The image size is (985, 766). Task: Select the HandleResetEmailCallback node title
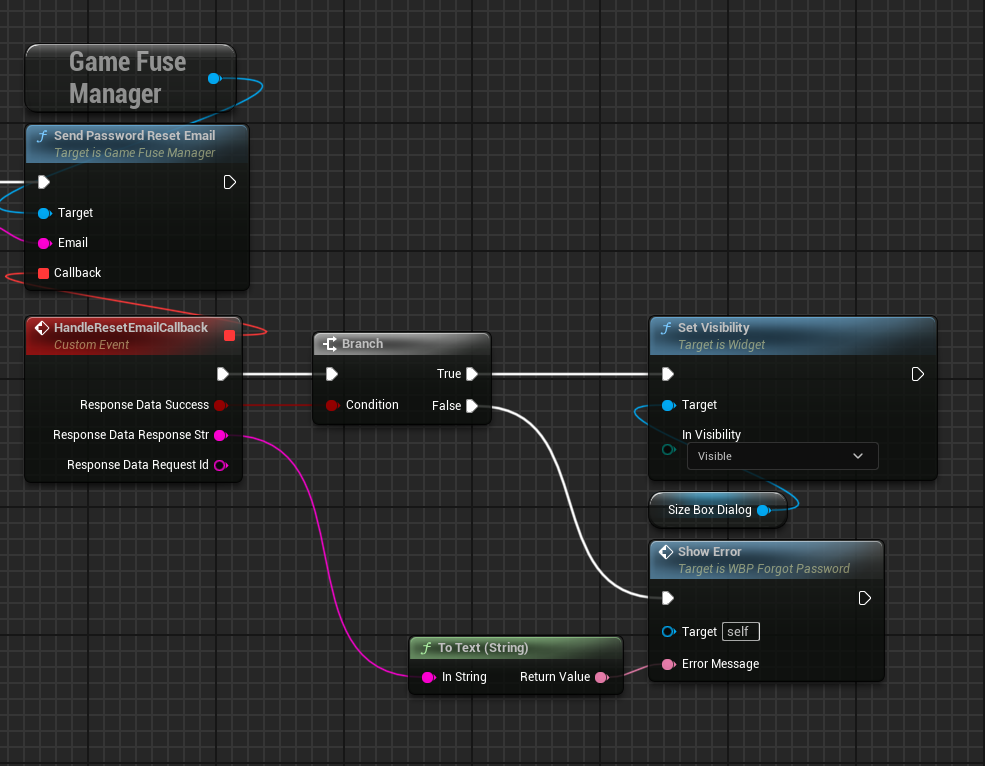coord(131,327)
